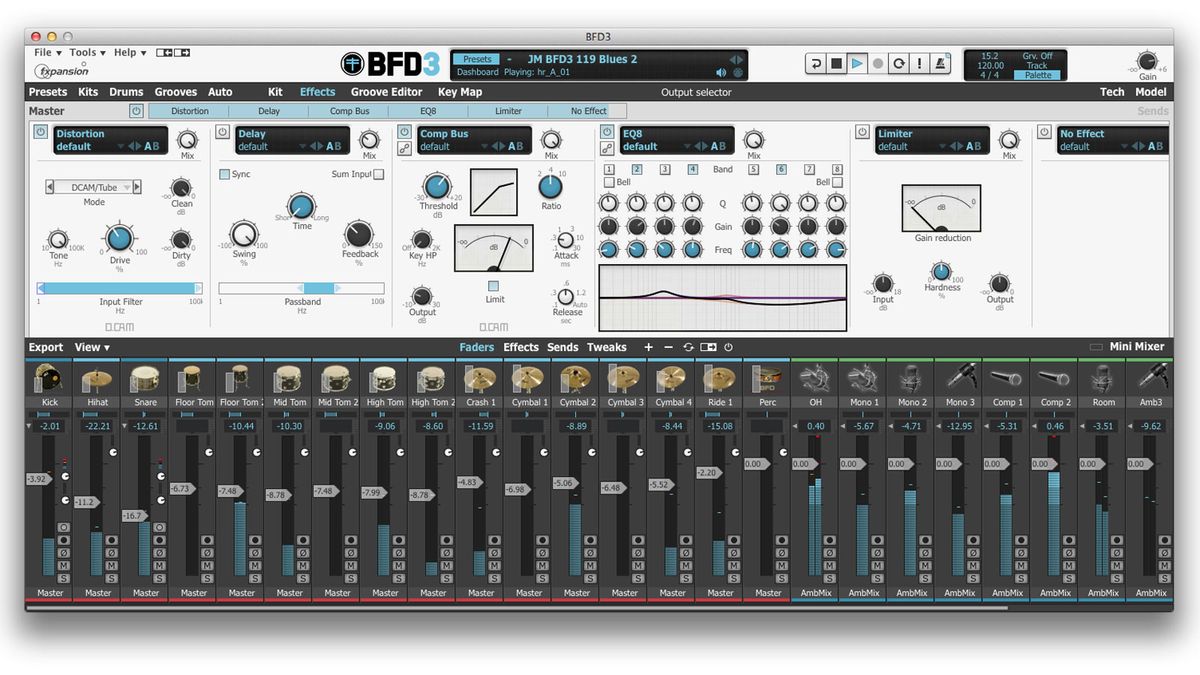Show the mixer Tweaks view
The width and height of the screenshot is (1200, 675).
pyautogui.click(x=606, y=347)
